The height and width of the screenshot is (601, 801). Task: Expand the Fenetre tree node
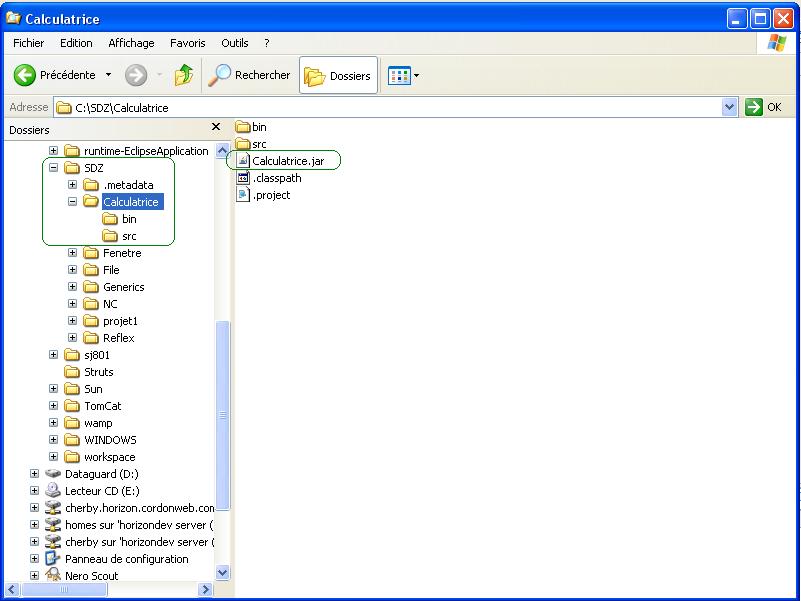coord(73,253)
